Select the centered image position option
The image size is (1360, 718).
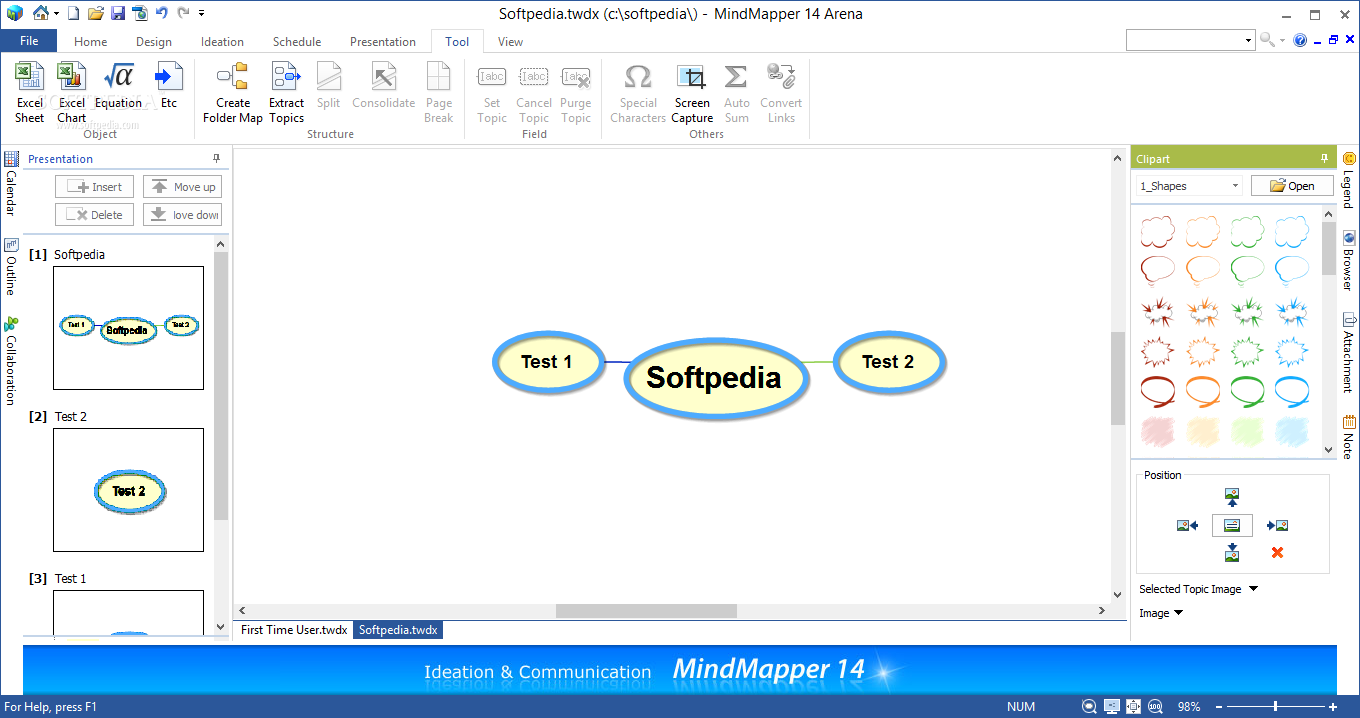[1232, 525]
